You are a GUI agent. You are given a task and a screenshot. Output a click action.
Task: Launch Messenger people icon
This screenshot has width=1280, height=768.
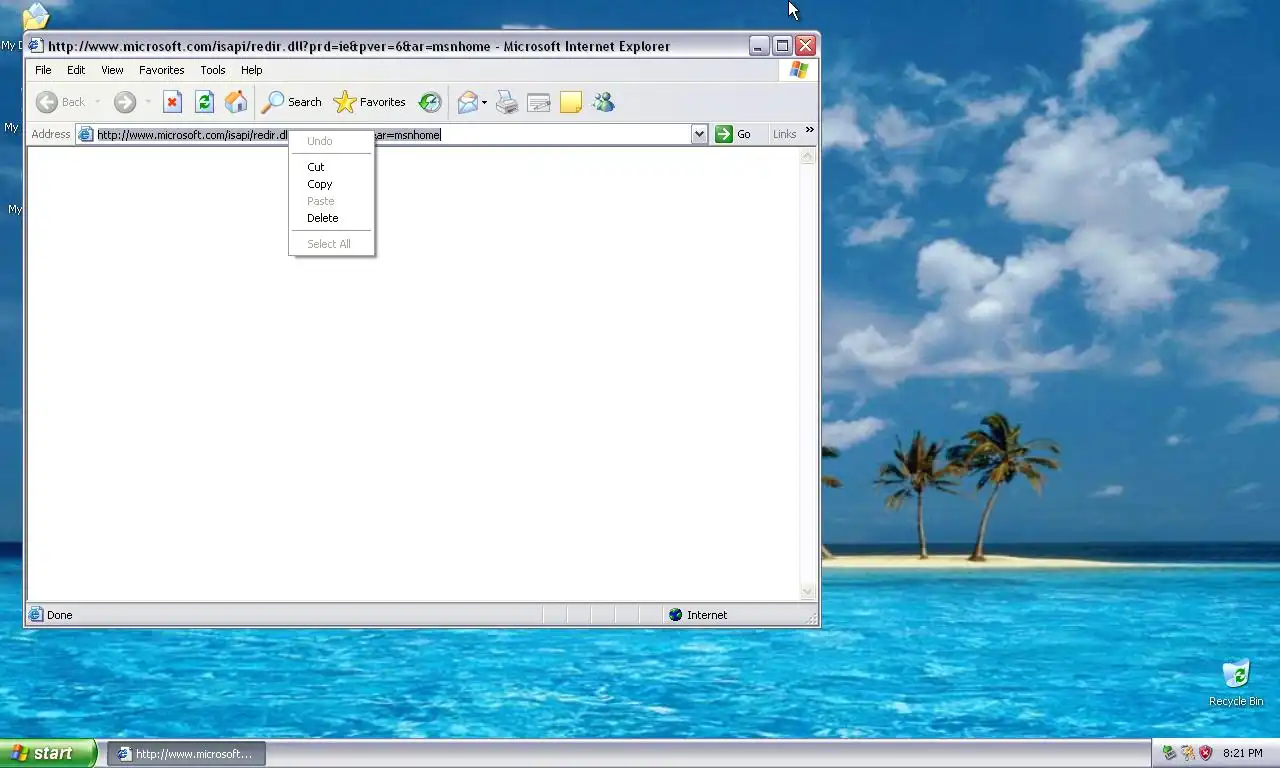(603, 102)
